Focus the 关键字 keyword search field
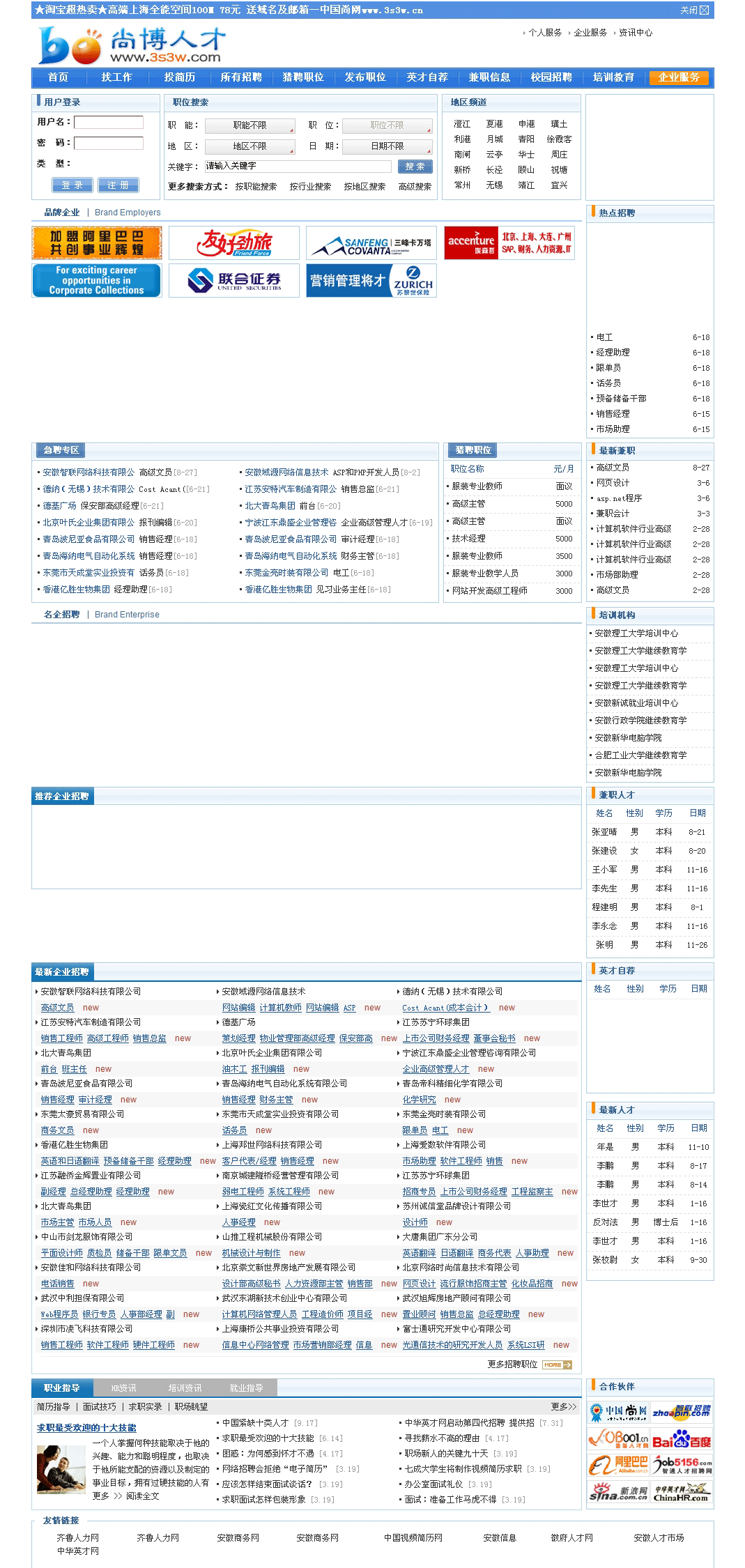This screenshot has height=1568, width=745. click(x=298, y=167)
